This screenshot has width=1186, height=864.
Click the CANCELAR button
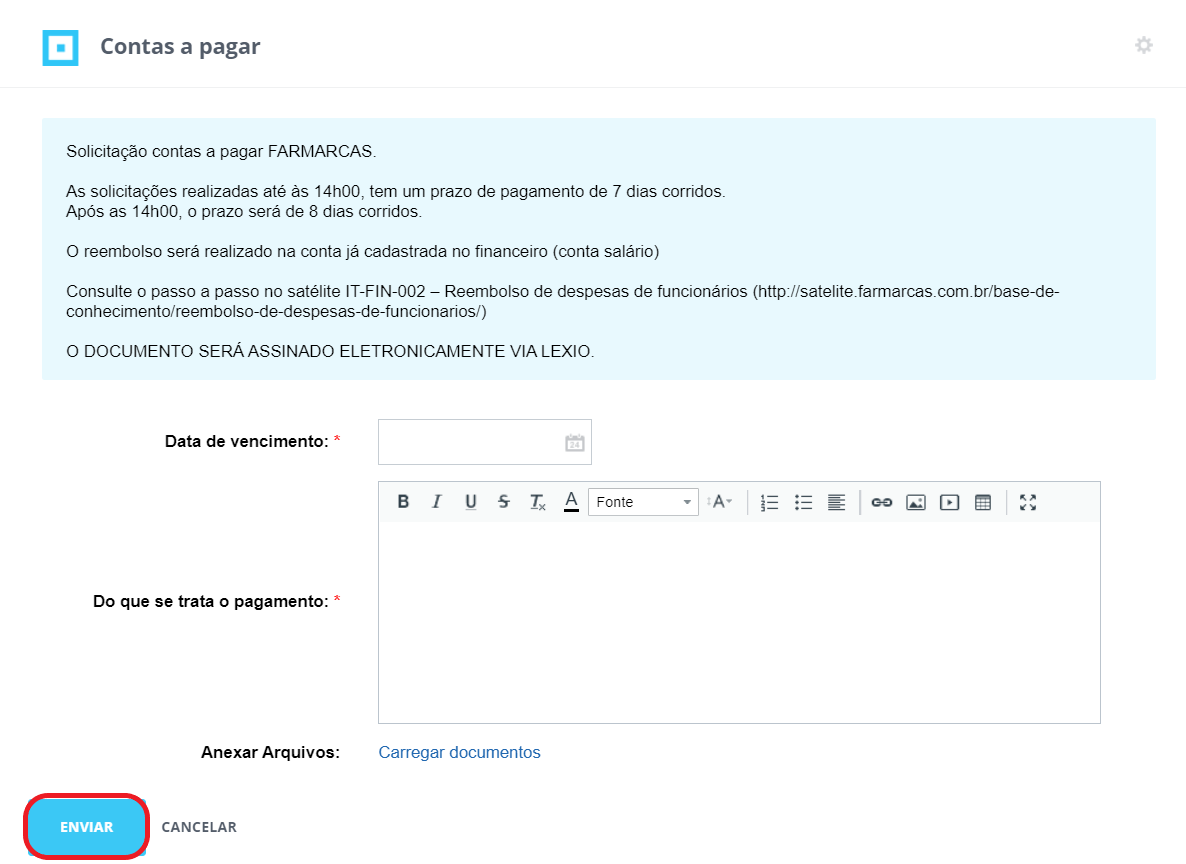click(x=199, y=827)
